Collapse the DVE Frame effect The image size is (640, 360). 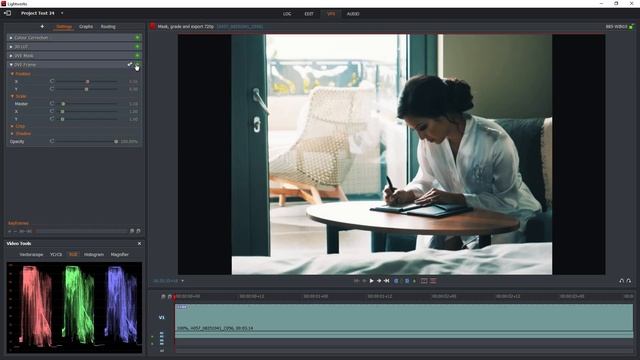click(x=11, y=64)
